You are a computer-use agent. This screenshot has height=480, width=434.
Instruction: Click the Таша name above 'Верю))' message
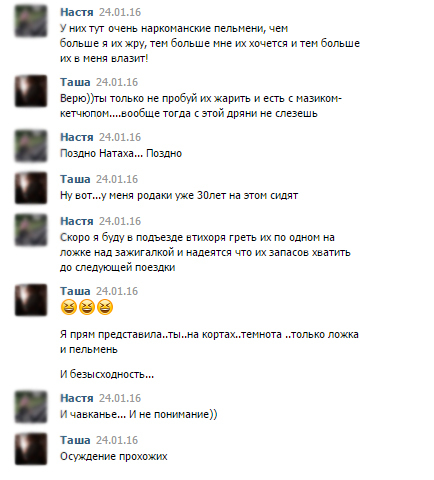click(75, 82)
